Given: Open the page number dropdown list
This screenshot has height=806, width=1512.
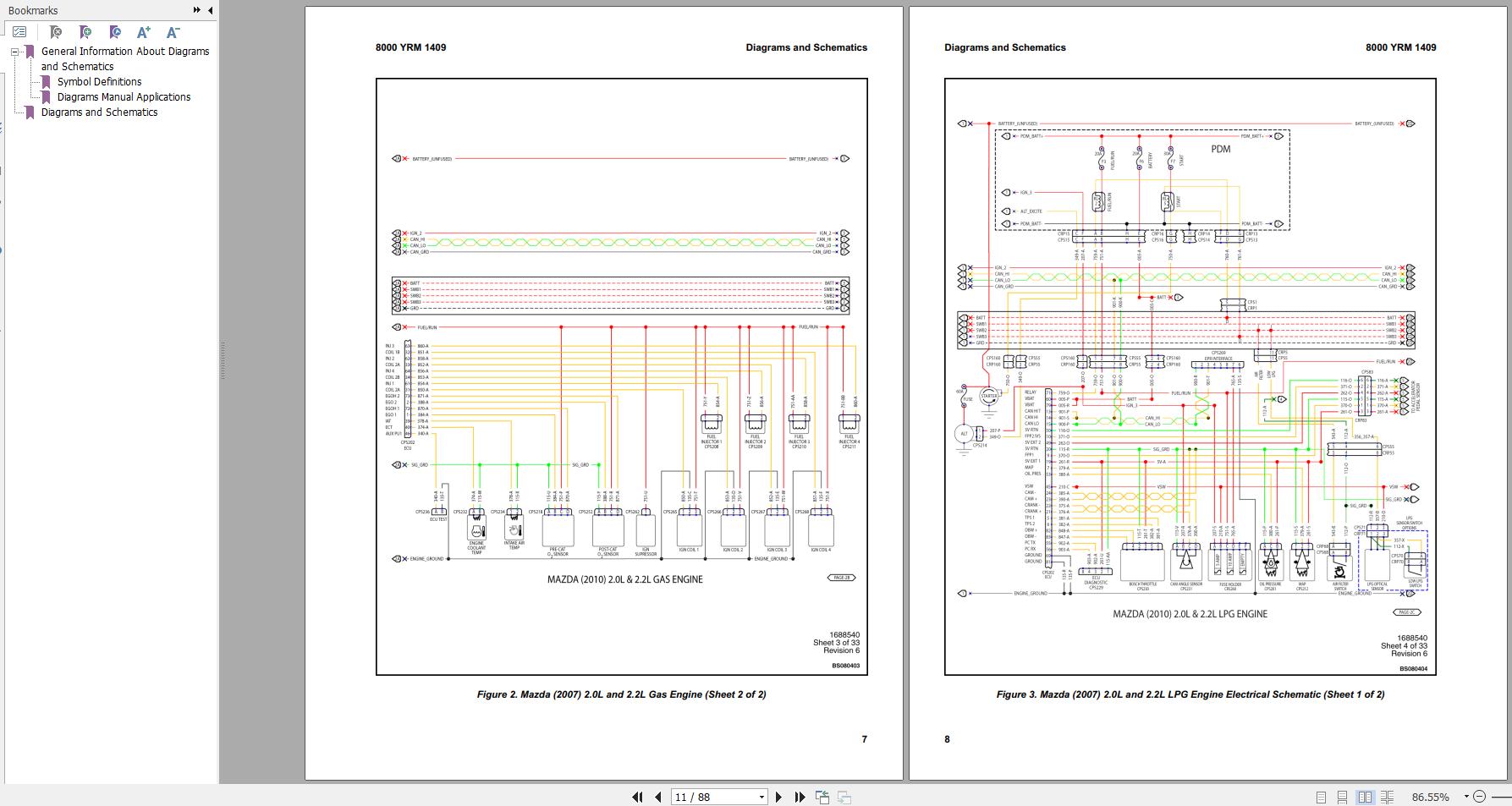Looking at the screenshot, I should (761, 797).
